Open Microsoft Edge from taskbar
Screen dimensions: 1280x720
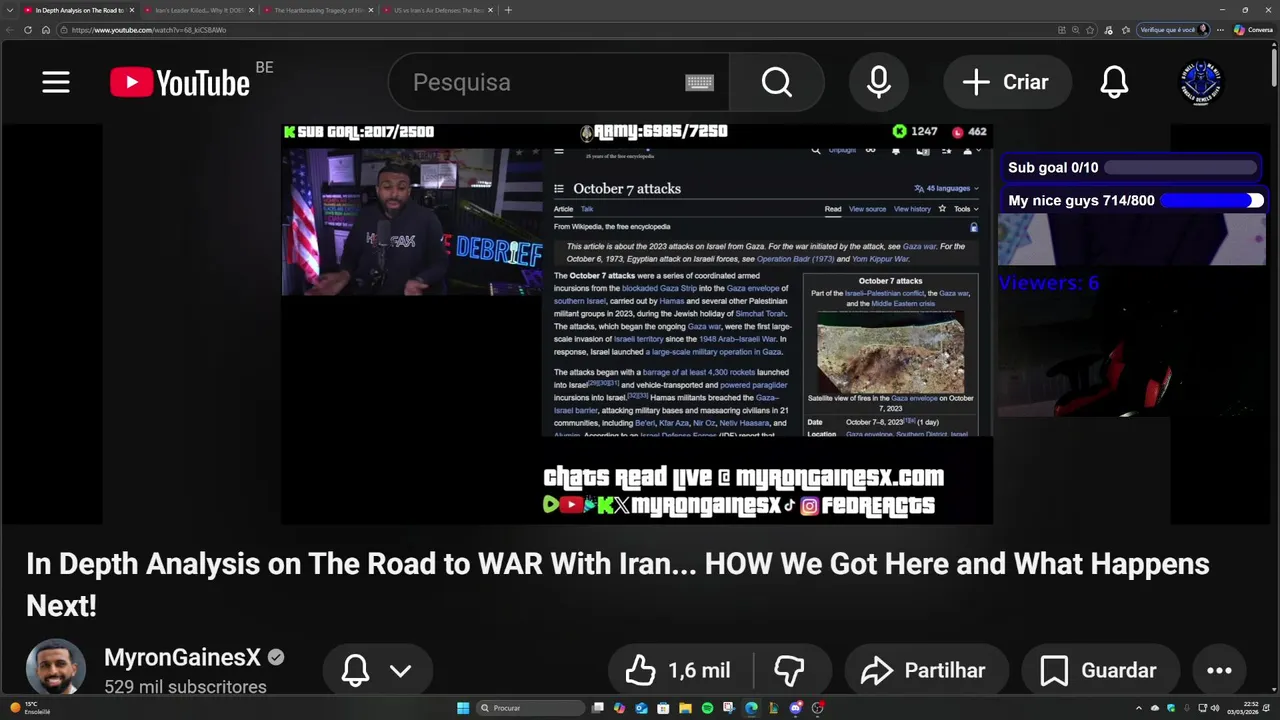(x=751, y=708)
